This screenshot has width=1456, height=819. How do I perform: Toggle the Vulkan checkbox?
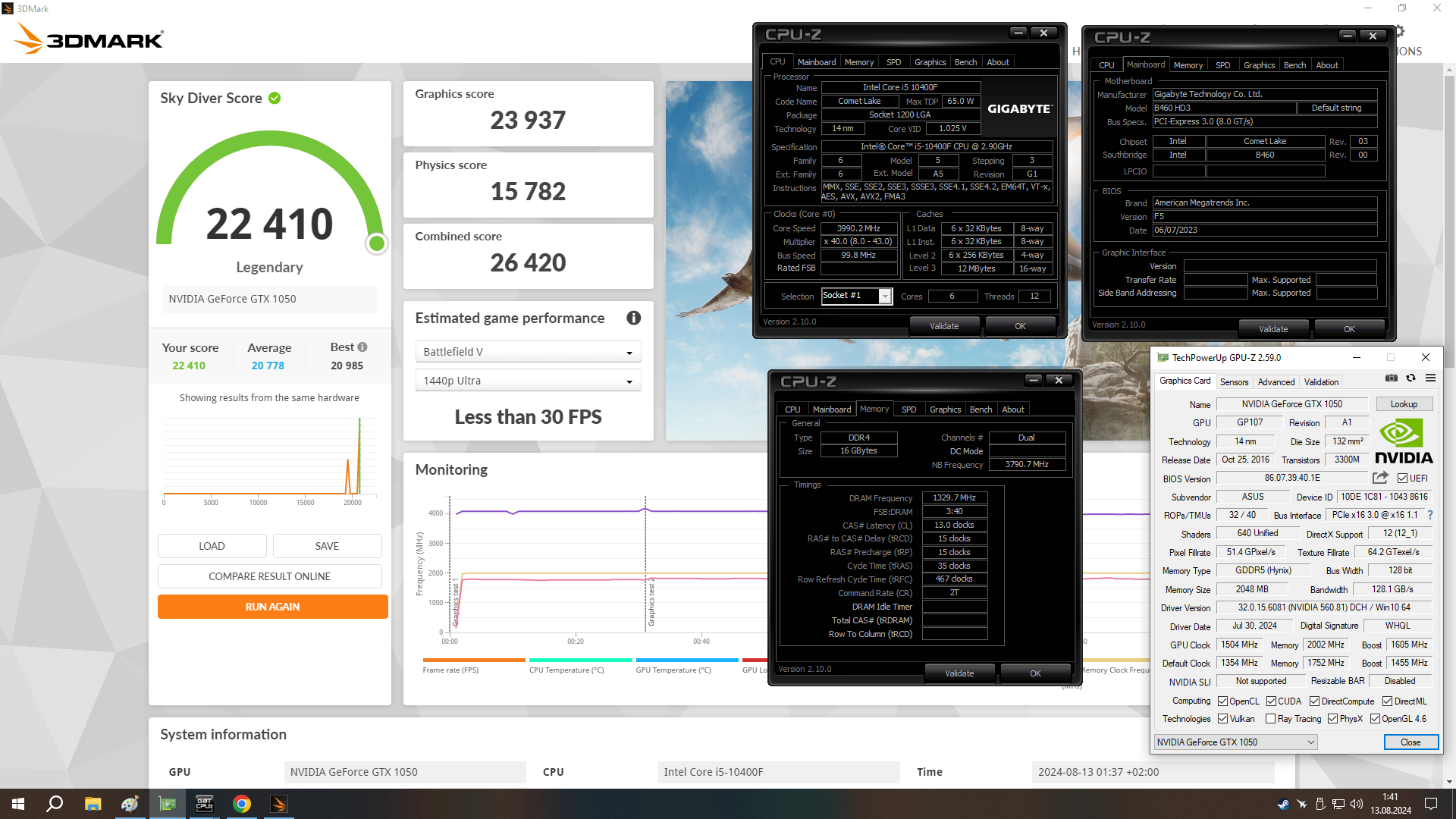[1222, 719]
